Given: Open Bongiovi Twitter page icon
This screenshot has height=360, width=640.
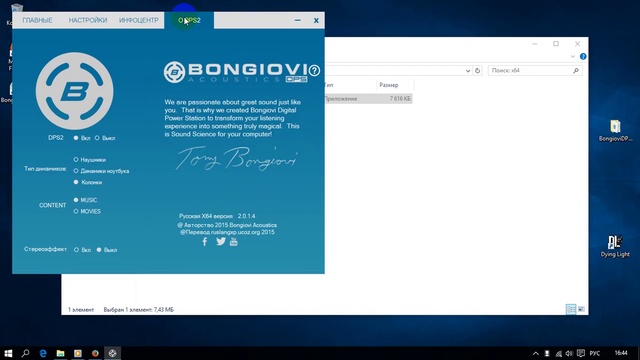Looking at the screenshot, I should click(x=221, y=241).
